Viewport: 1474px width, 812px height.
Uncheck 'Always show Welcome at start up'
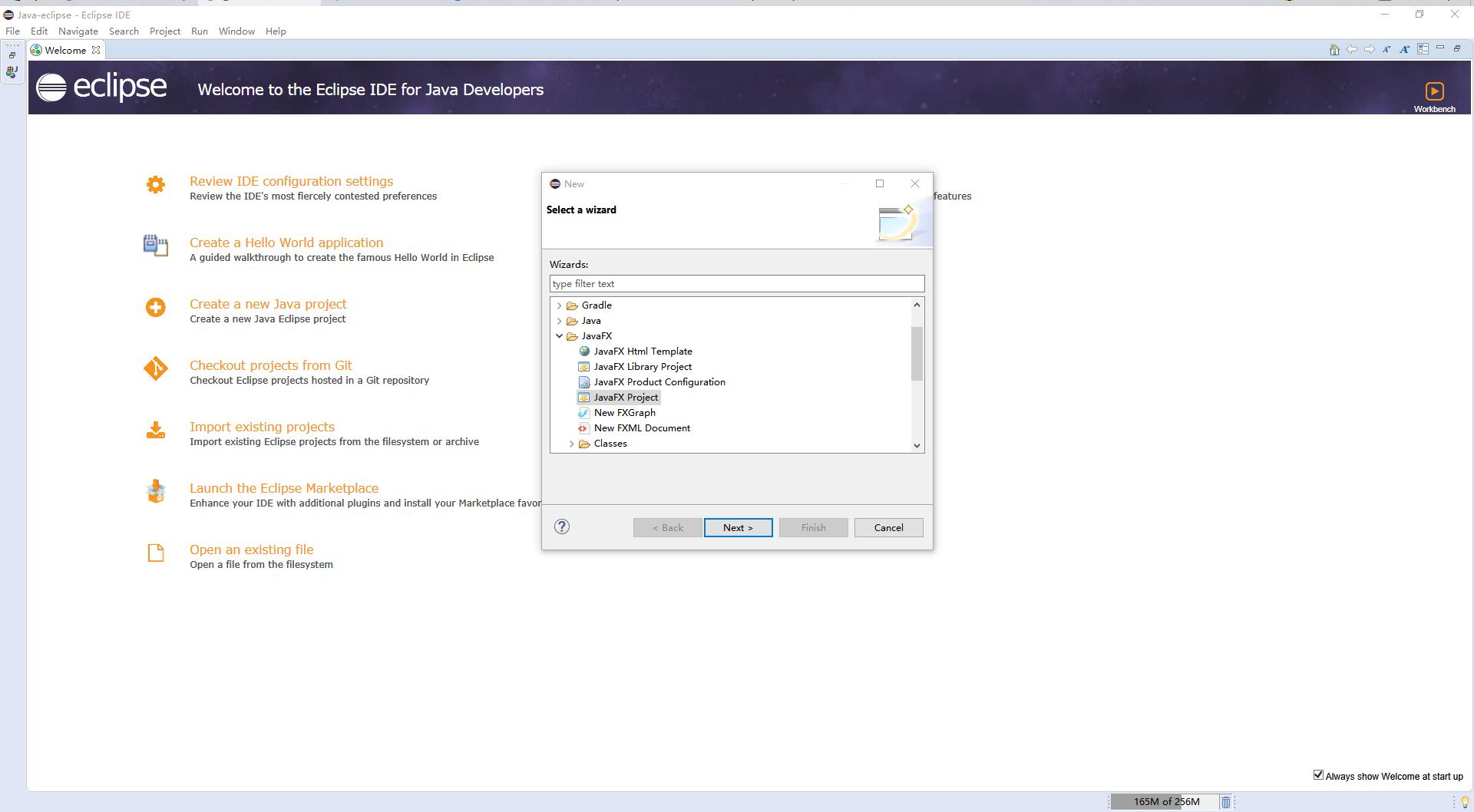point(1319,775)
